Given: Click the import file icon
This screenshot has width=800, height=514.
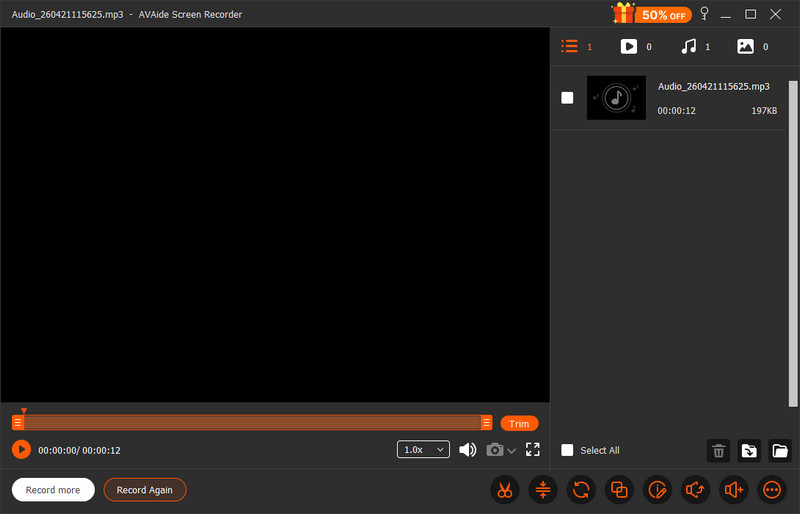Looking at the screenshot, I should click(749, 451).
